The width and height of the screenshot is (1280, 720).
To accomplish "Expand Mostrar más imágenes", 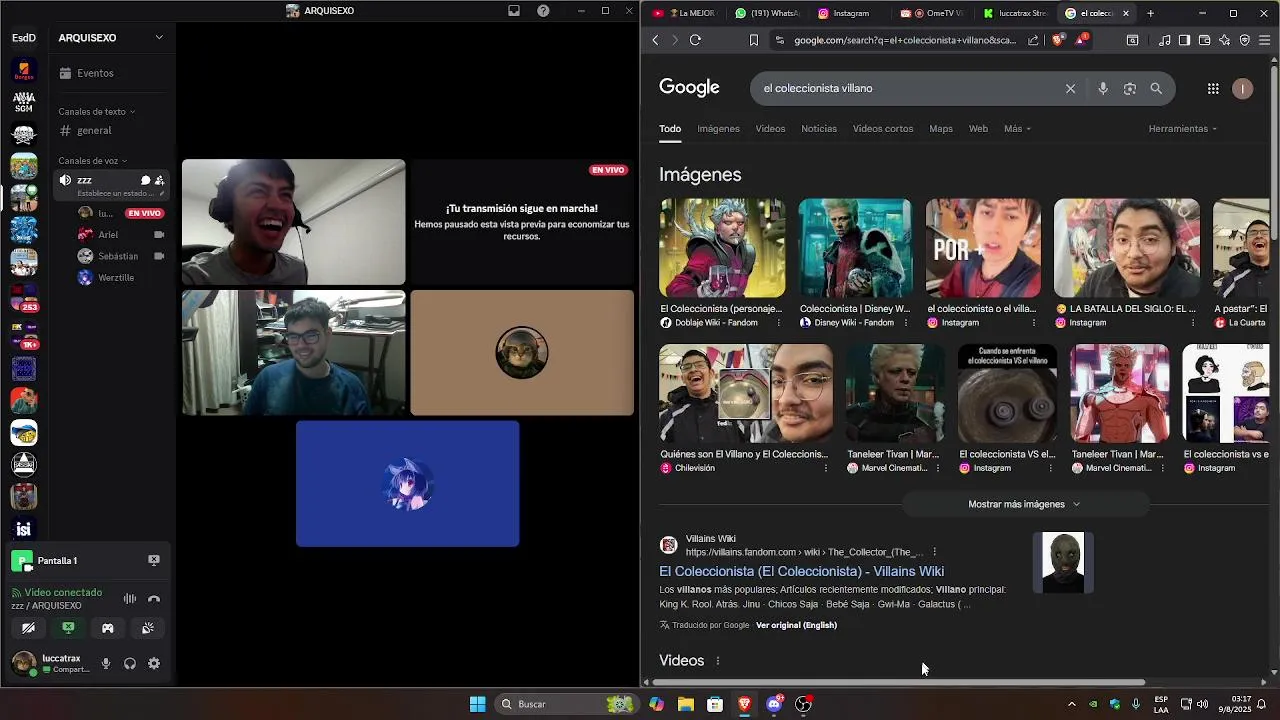I will coord(1025,504).
